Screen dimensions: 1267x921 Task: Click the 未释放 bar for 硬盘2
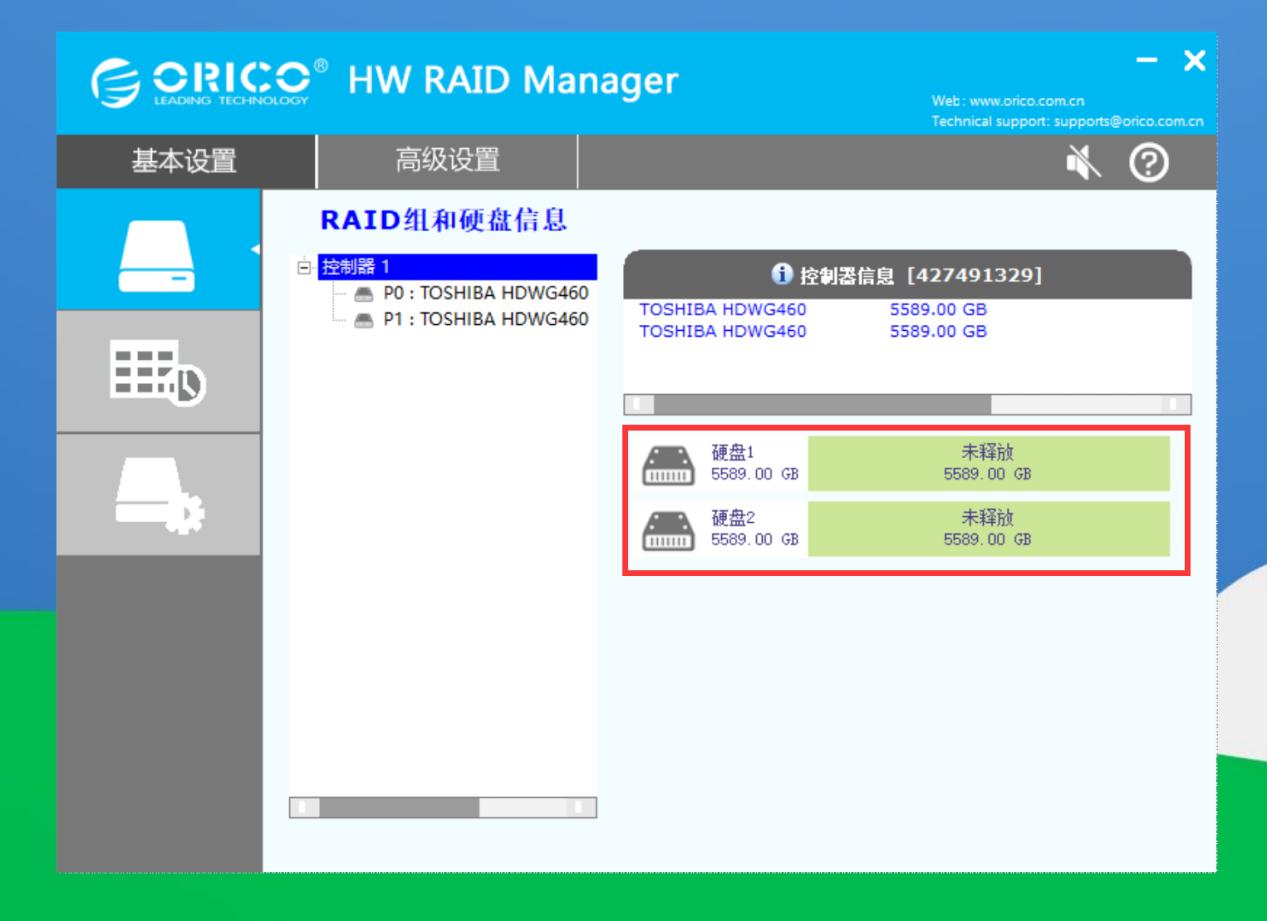coord(988,530)
